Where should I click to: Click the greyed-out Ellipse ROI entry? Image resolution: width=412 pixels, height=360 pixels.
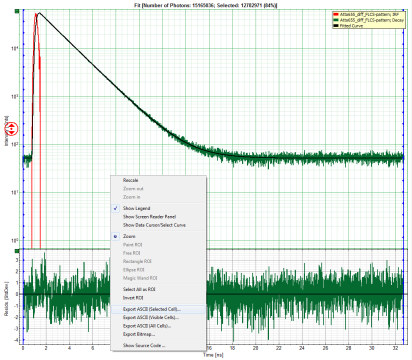pyautogui.click(x=158, y=270)
